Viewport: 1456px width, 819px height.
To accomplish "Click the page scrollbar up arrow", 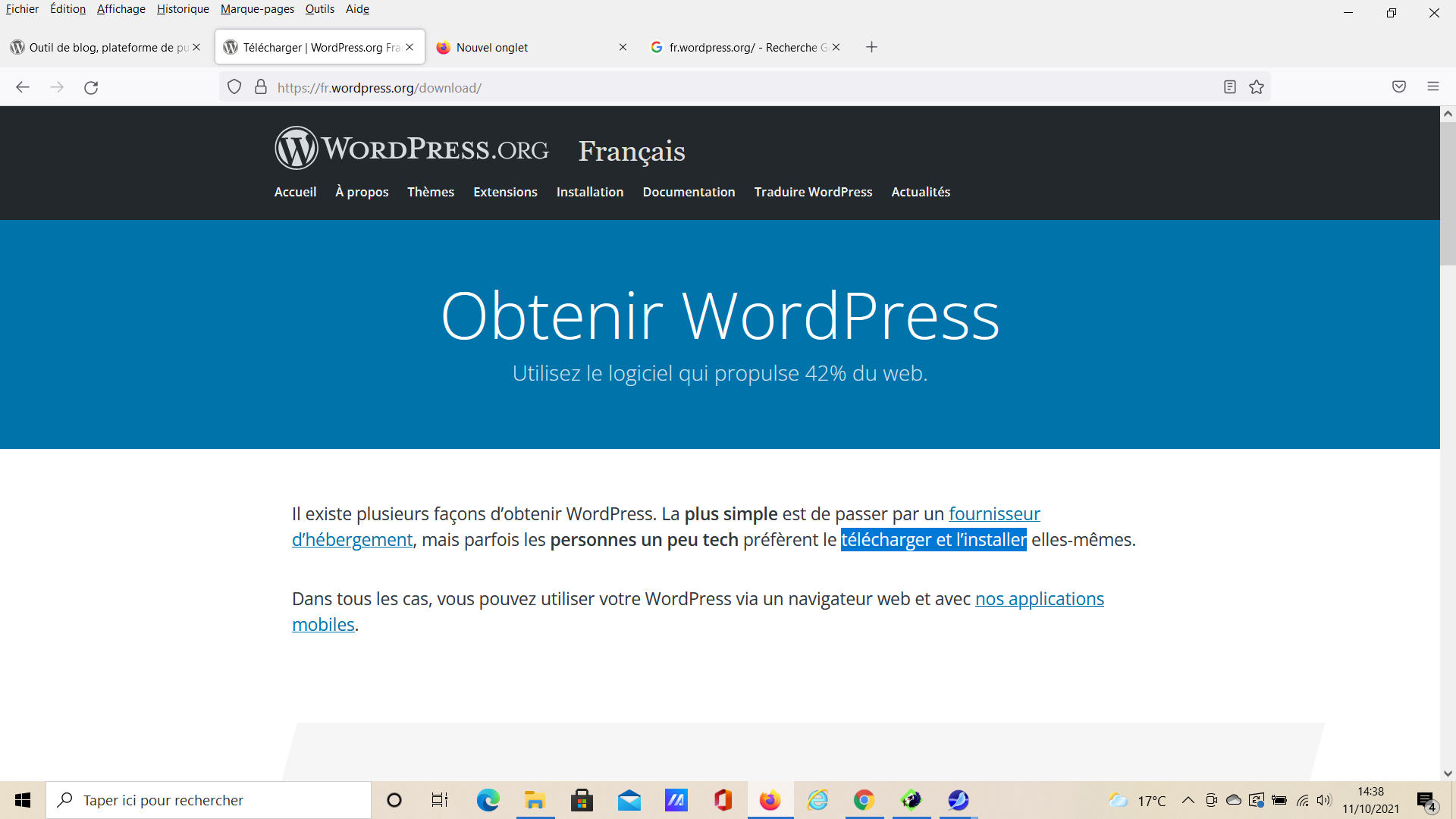I will (1448, 114).
